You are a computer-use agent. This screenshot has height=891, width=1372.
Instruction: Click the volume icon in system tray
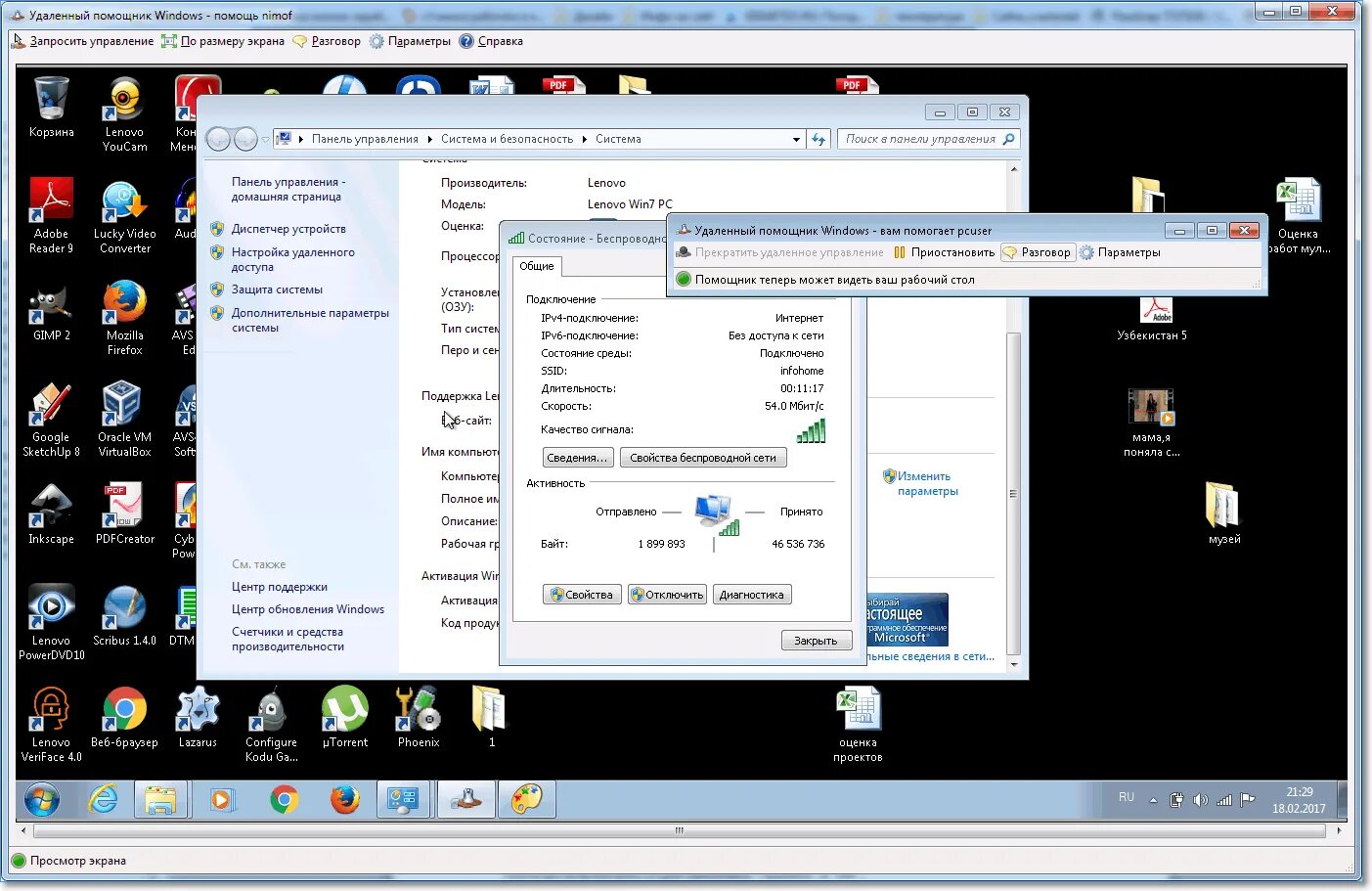[x=1200, y=800]
